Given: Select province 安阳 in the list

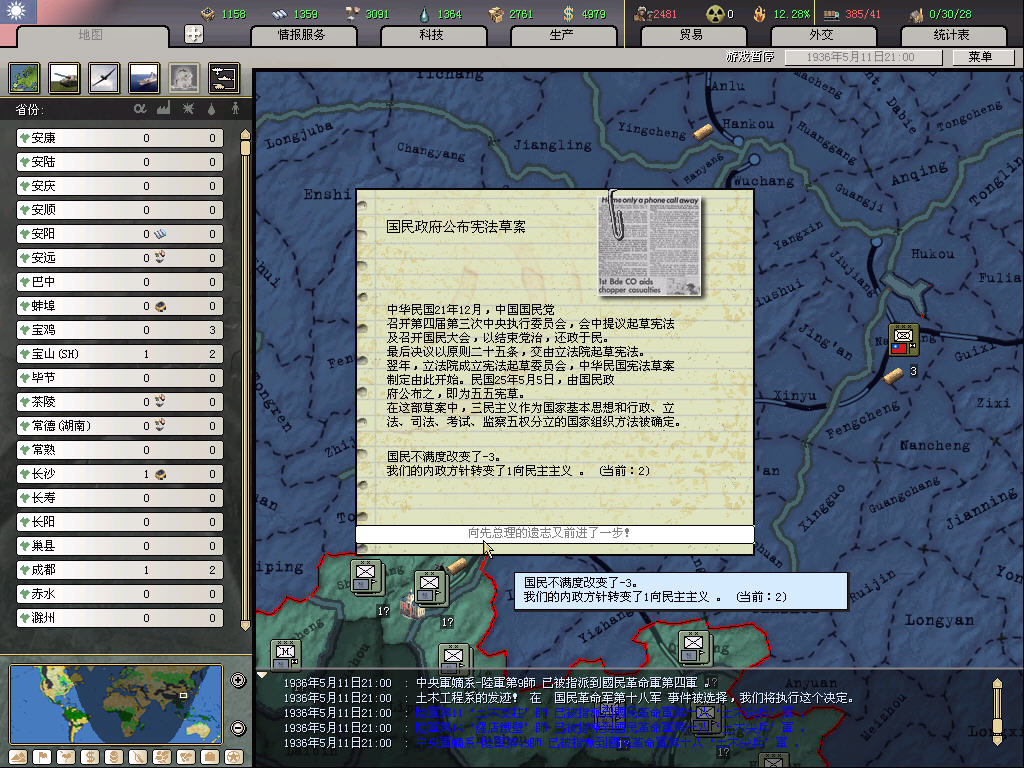Looking at the screenshot, I should (120, 234).
